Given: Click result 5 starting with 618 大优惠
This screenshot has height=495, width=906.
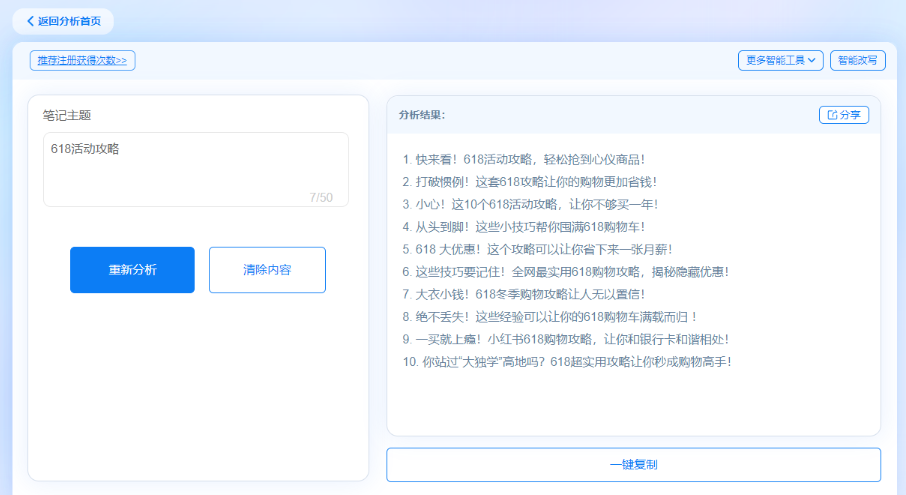Looking at the screenshot, I should (537, 249).
